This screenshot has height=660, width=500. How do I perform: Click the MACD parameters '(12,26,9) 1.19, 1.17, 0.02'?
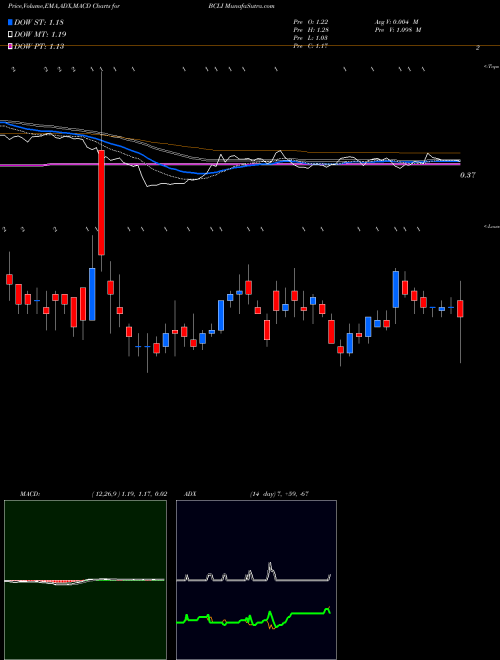coord(129,494)
